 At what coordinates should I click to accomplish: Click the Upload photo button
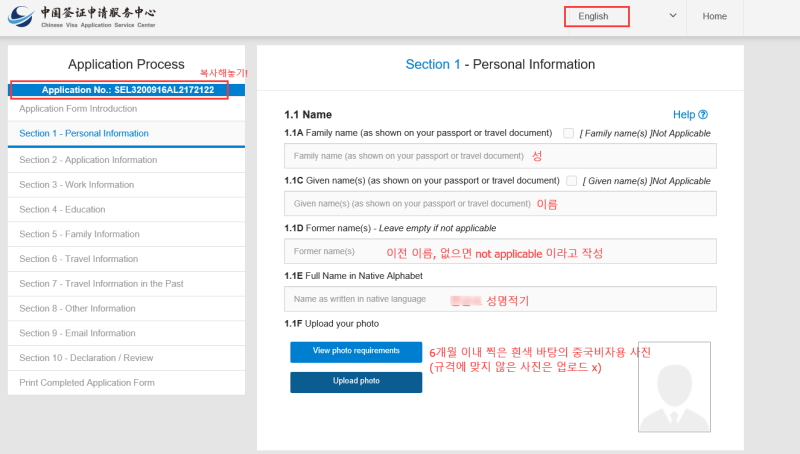pyautogui.click(x=356, y=382)
